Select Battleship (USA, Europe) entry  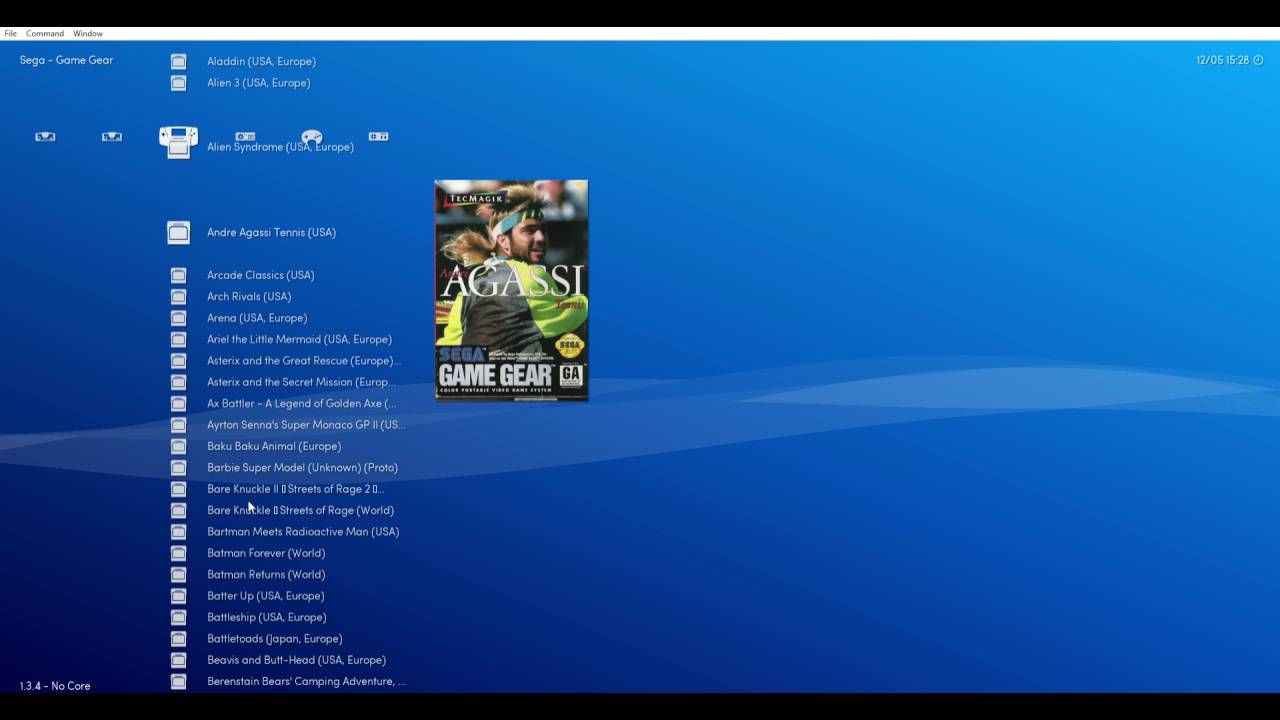[267, 617]
